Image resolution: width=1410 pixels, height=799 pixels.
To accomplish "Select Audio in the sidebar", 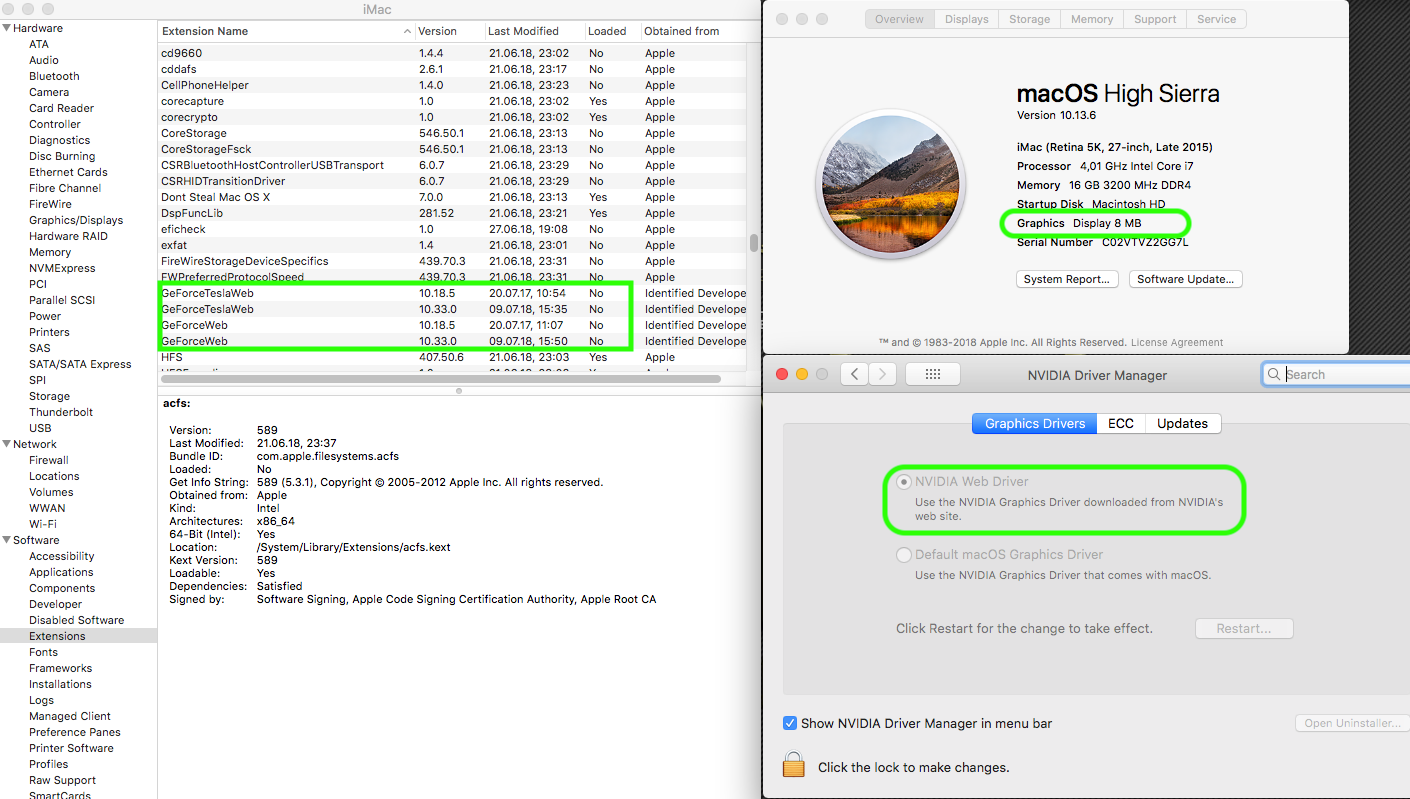I will pos(44,60).
